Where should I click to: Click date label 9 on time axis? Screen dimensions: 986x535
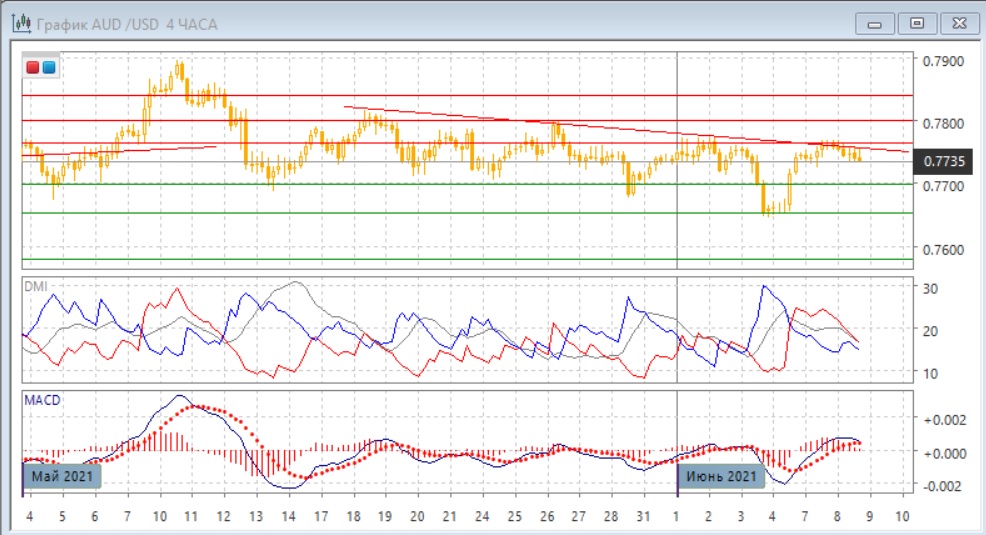870,517
